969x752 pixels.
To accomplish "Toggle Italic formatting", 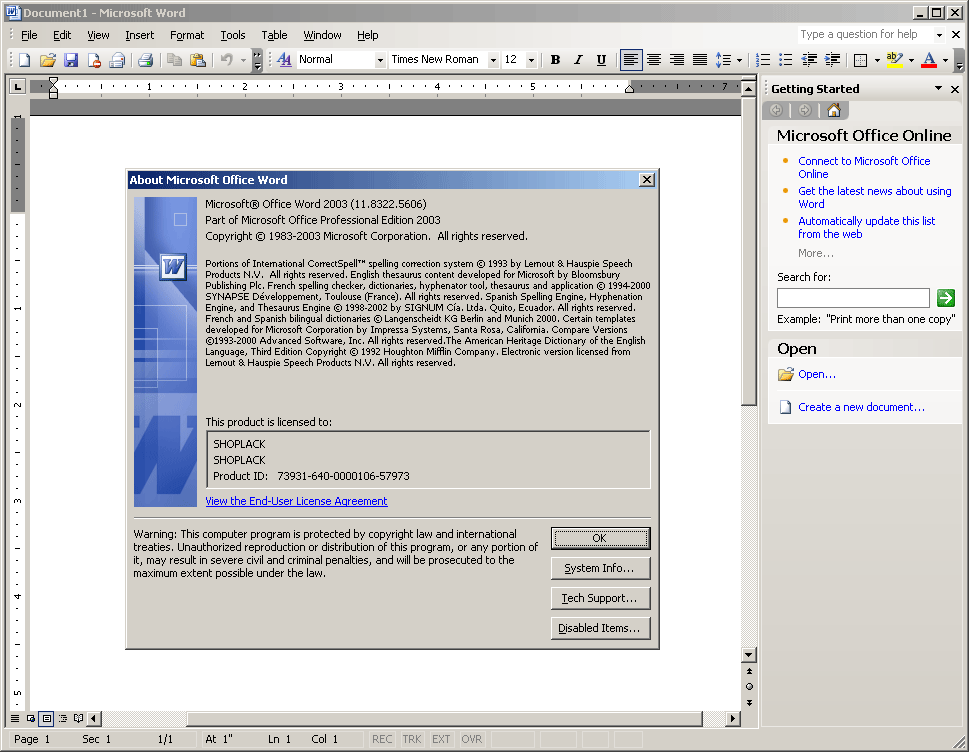I will (x=578, y=60).
